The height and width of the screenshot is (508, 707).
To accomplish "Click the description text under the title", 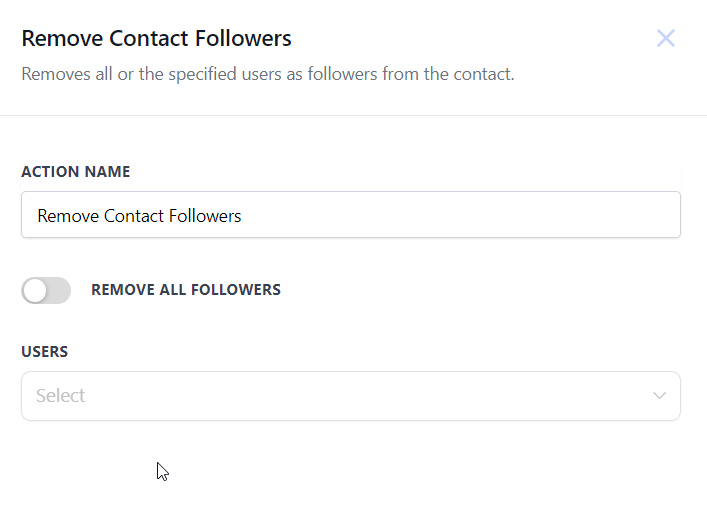I will point(268,74).
